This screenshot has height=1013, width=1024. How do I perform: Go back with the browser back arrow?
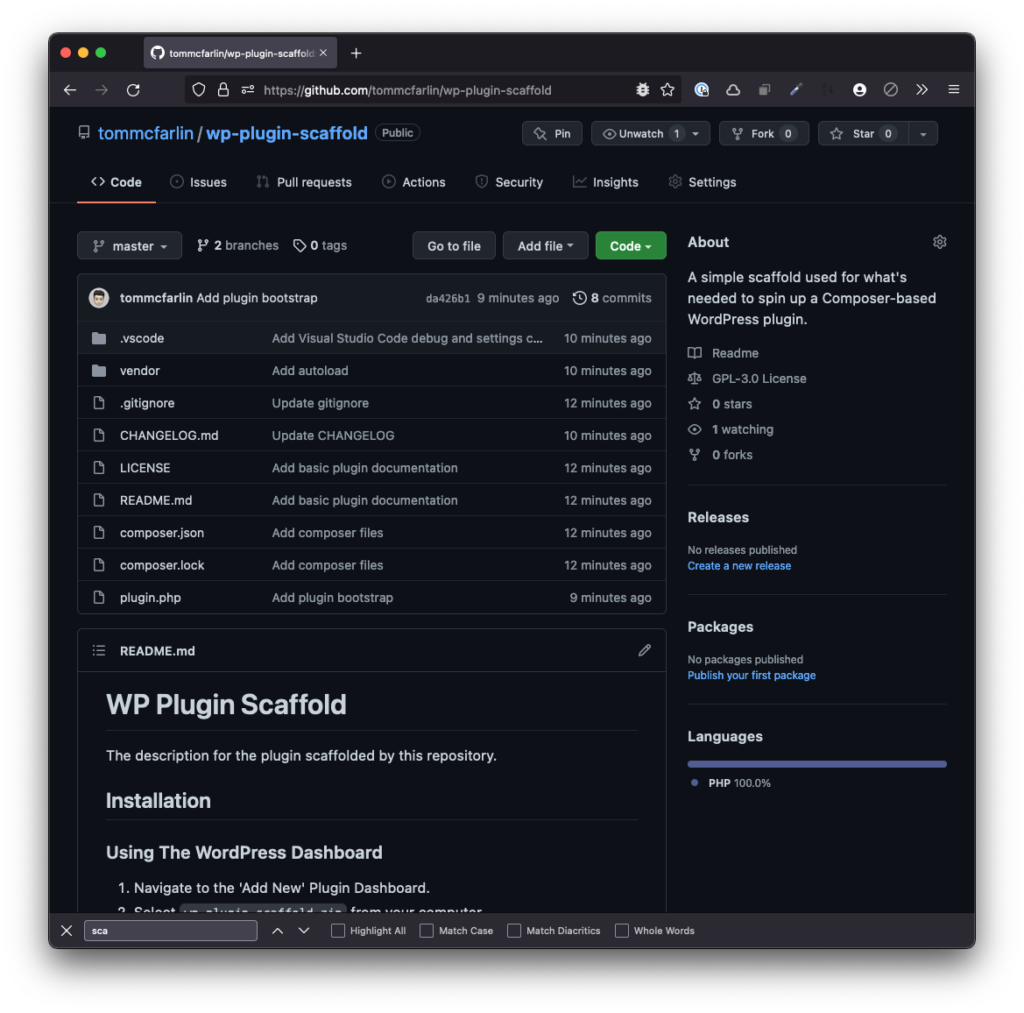point(70,90)
